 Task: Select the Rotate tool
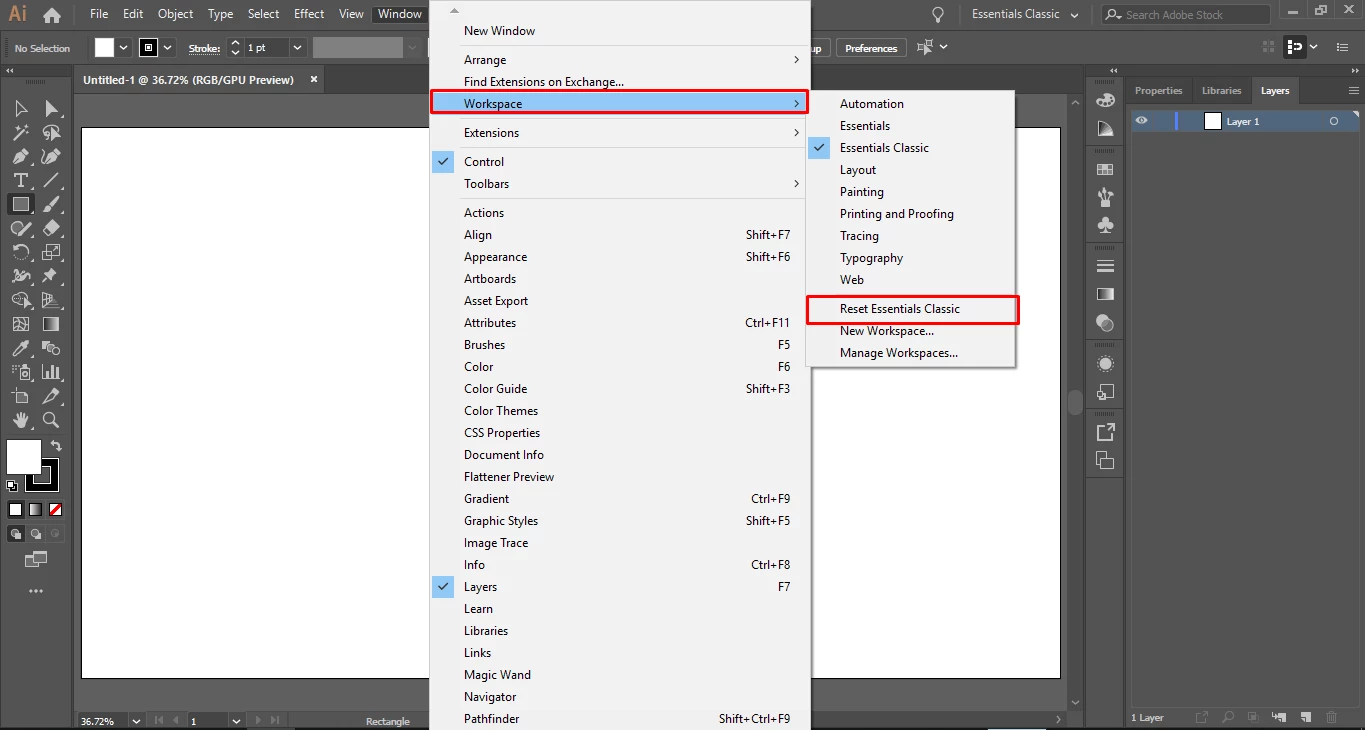21,252
